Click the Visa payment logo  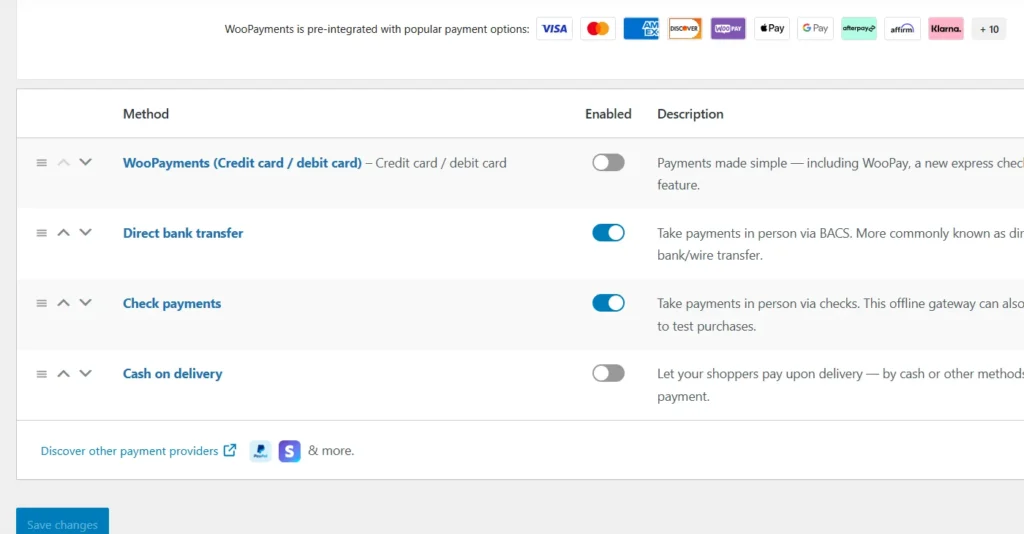click(554, 29)
